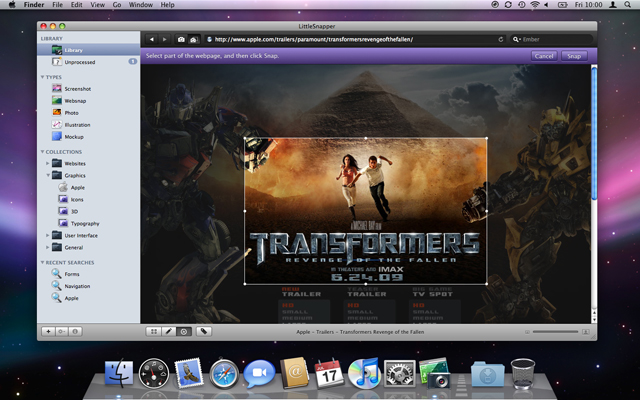Adjust the thumbnail zoom slider

click(555, 332)
